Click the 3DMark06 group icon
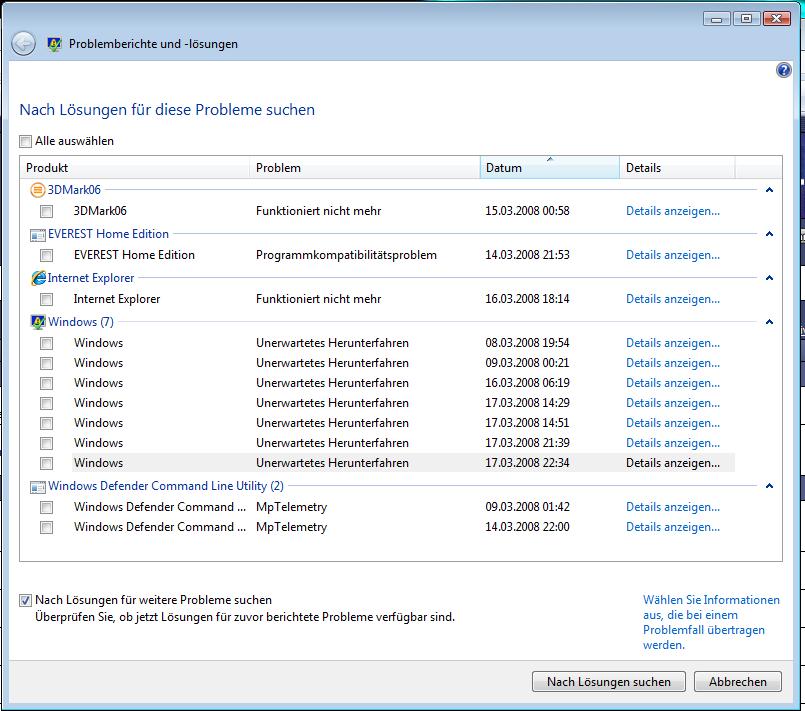The width and height of the screenshot is (805, 711). (x=38, y=190)
